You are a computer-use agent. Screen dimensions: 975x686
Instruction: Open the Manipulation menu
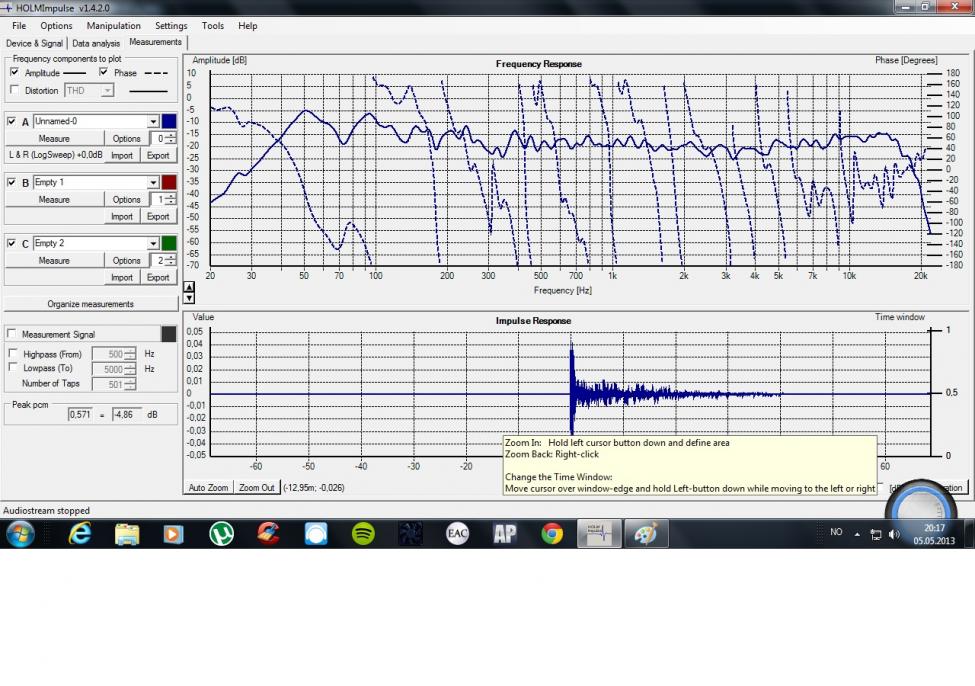tap(113, 26)
